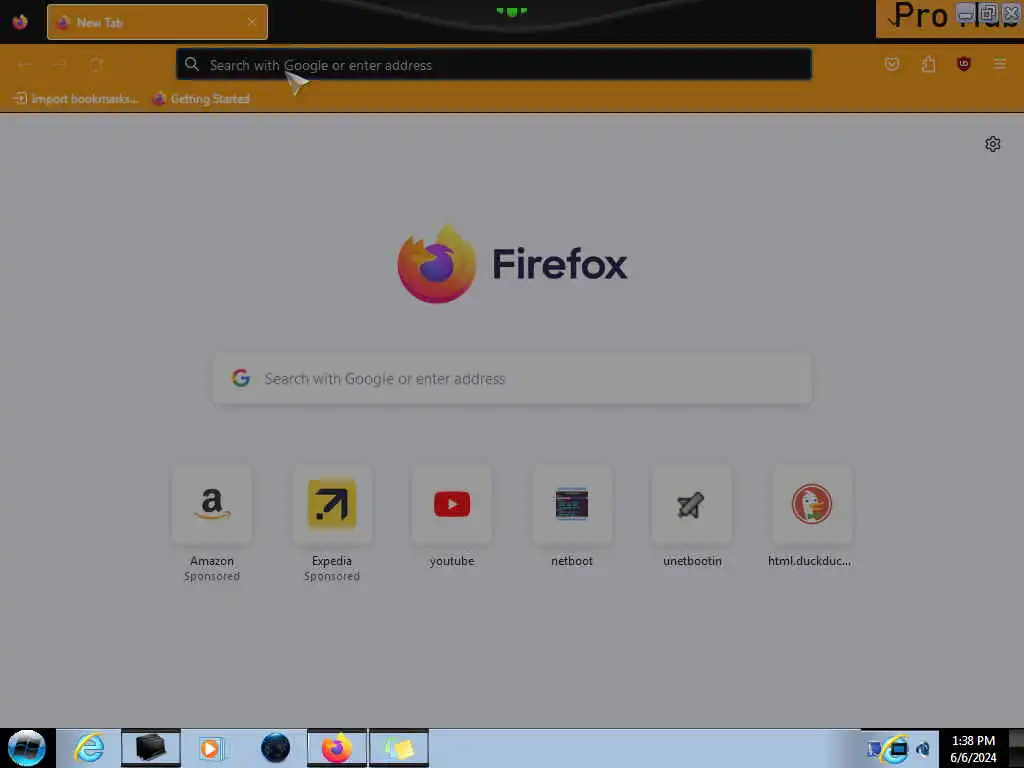Click the Save to Pocket icon
This screenshot has width=1024, height=768.
pos(891,64)
